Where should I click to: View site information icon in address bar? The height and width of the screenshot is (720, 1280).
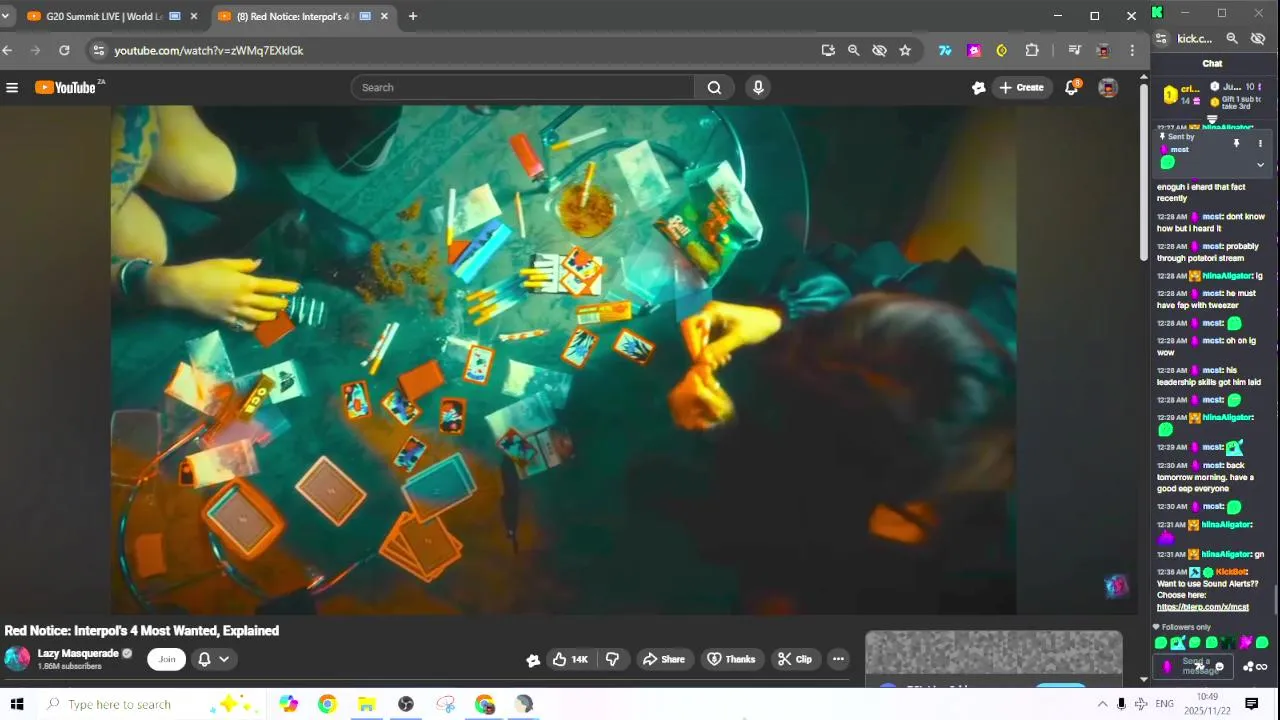pyautogui.click(x=97, y=50)
